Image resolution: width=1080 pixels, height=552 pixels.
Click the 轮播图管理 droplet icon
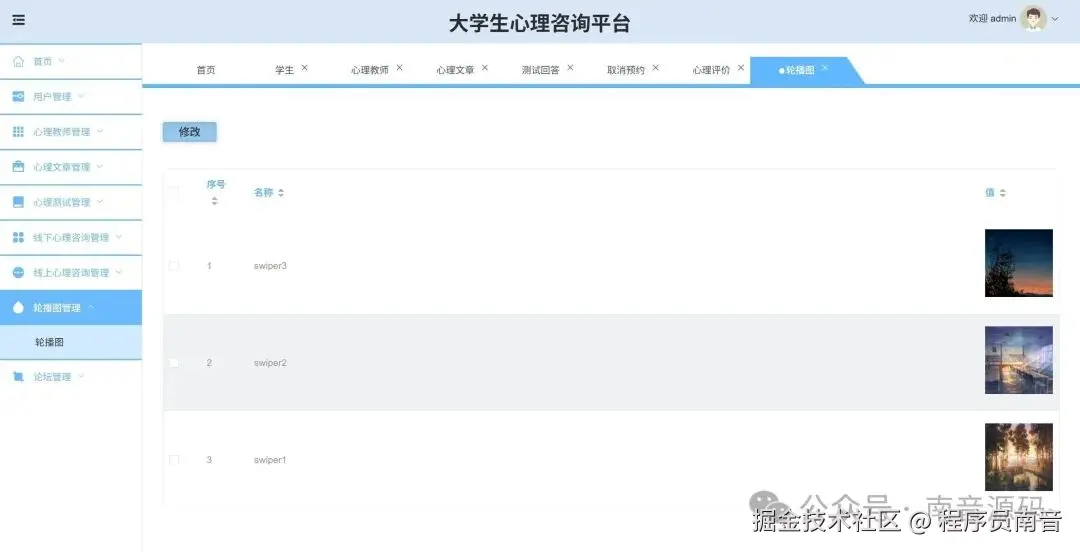[19, 307]
